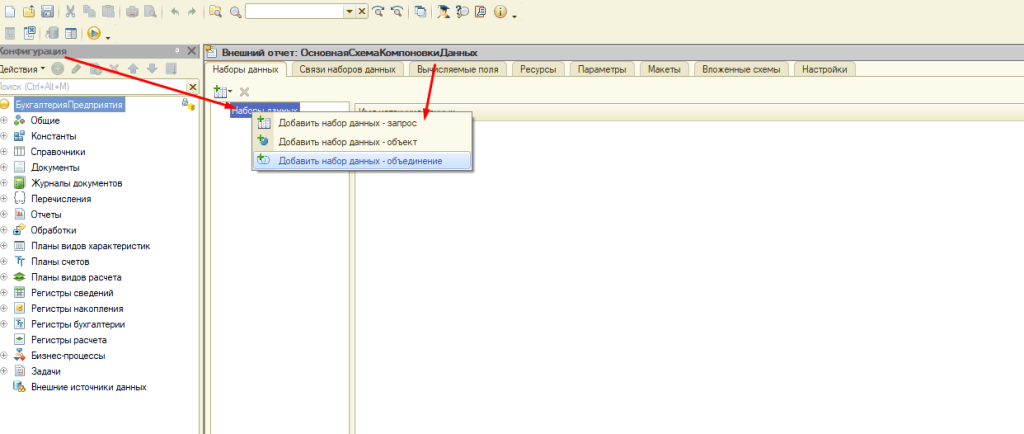The width and height of the screenshot is (1024, 434).
Task: Open the Syntax Assistant help icon
Action: tap(461, 12)
